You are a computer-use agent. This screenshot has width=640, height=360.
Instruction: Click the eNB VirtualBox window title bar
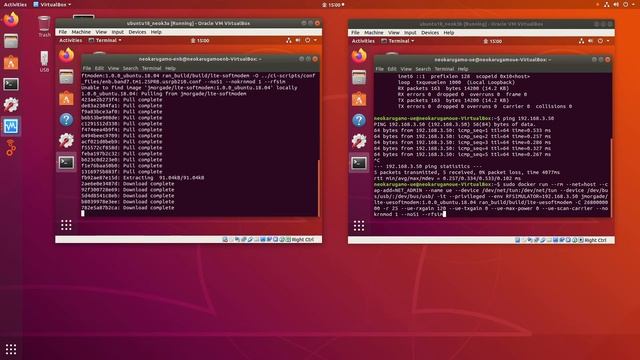(188, 23)
